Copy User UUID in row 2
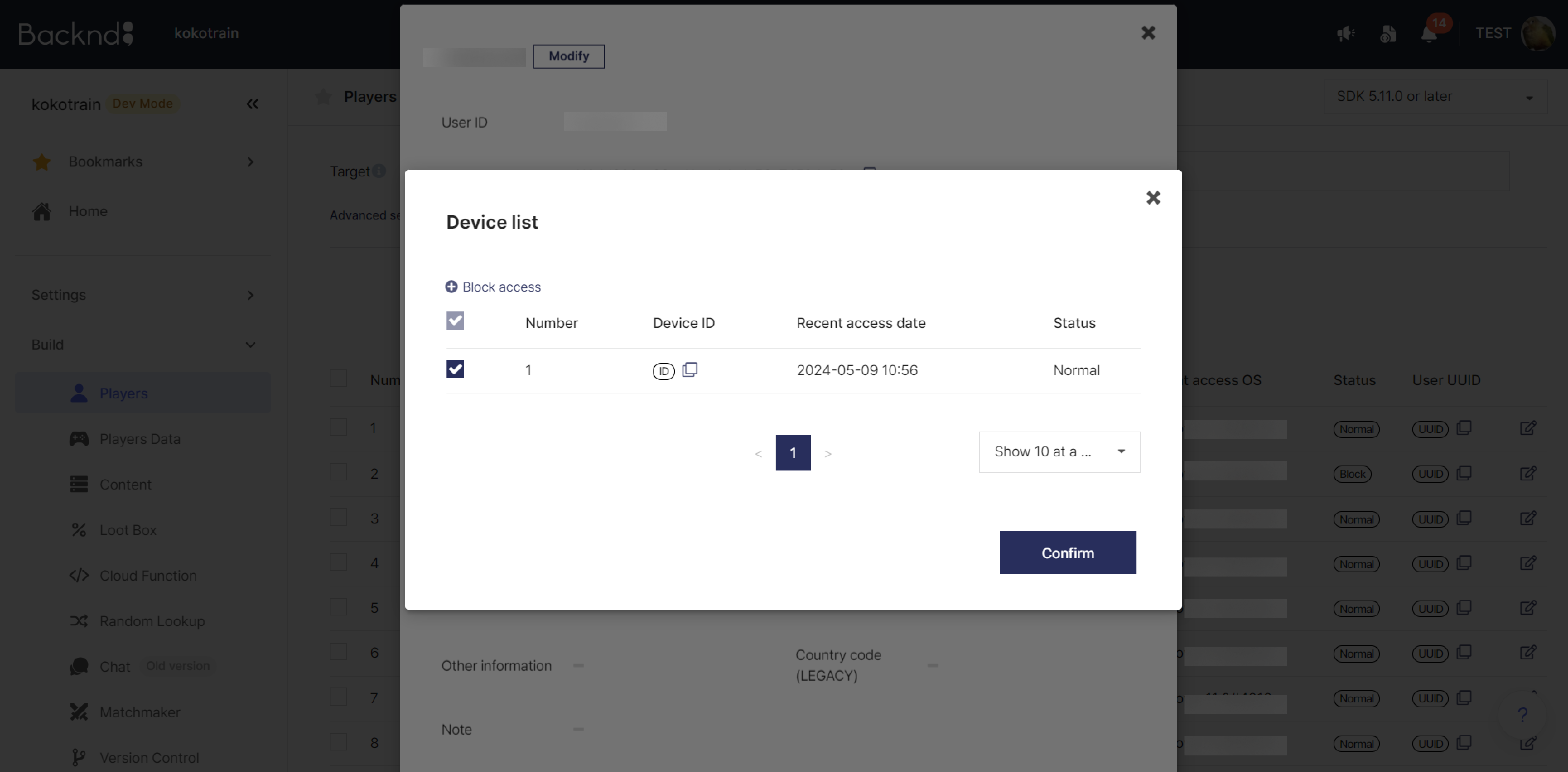Screen dimensions: 1568x772 tap(1464, 473)
